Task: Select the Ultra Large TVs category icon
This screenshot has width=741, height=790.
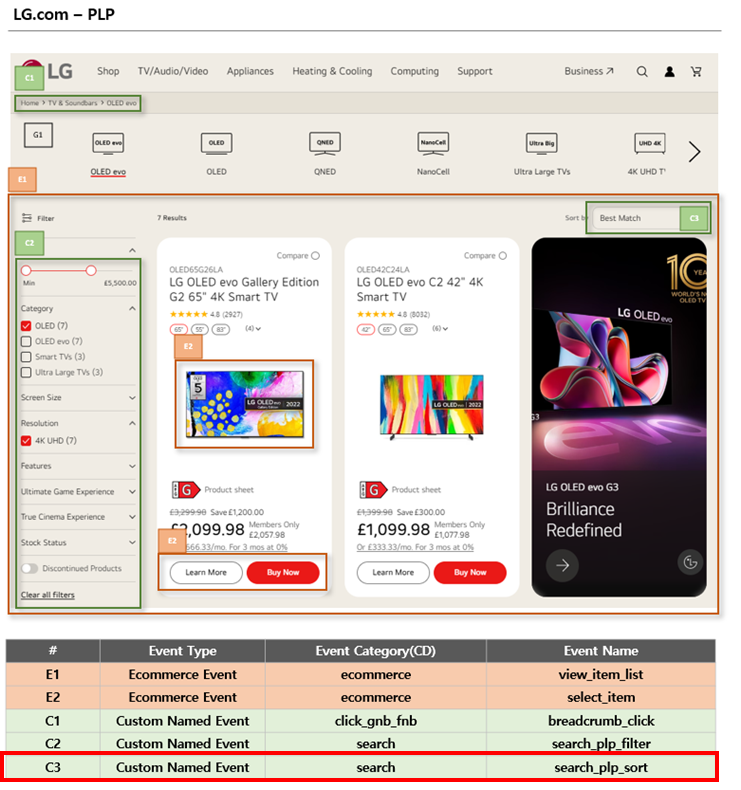Action: pos(541,143)
